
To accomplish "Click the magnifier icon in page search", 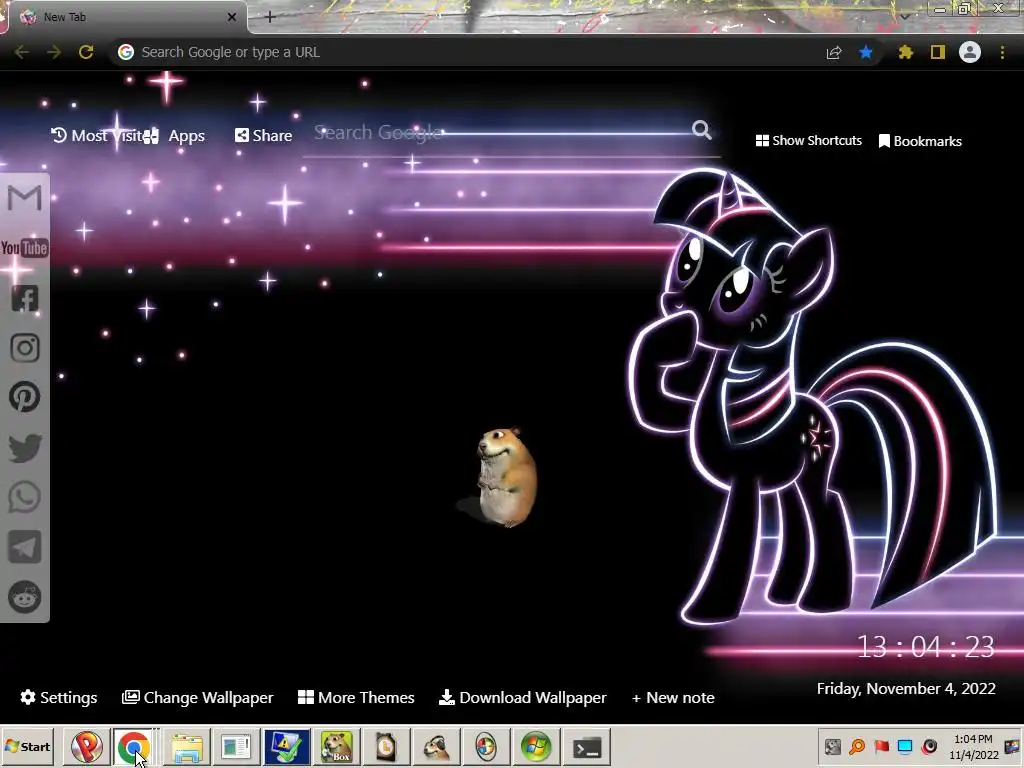I will tap(701, 130).
